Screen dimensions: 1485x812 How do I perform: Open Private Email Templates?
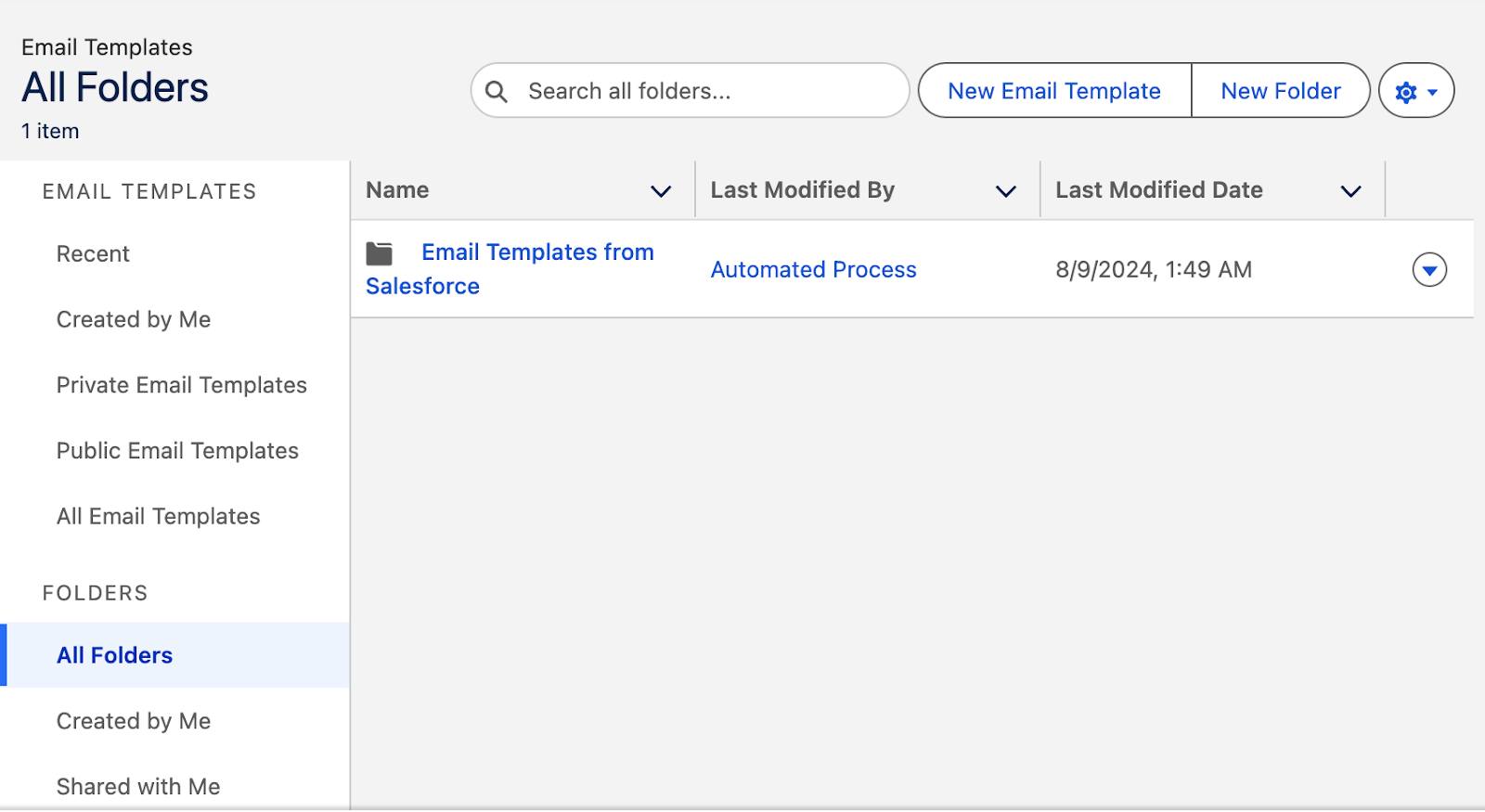click(x=182, y=384)
